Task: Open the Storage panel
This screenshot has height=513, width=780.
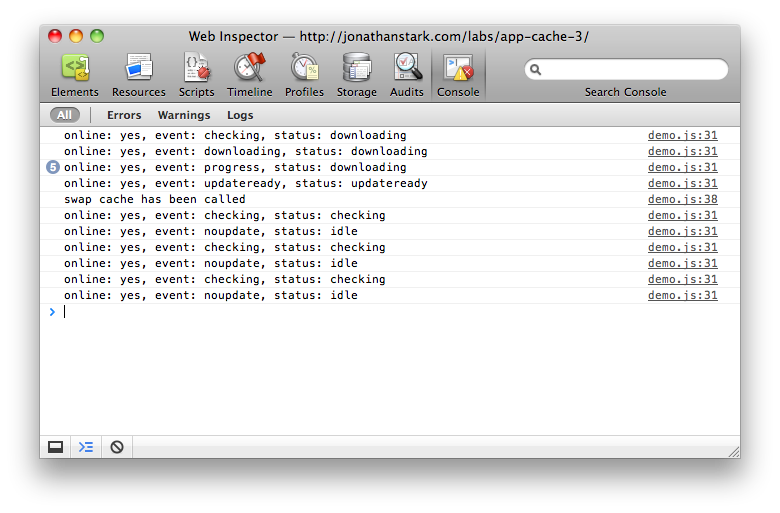Action: pos(357,75)
